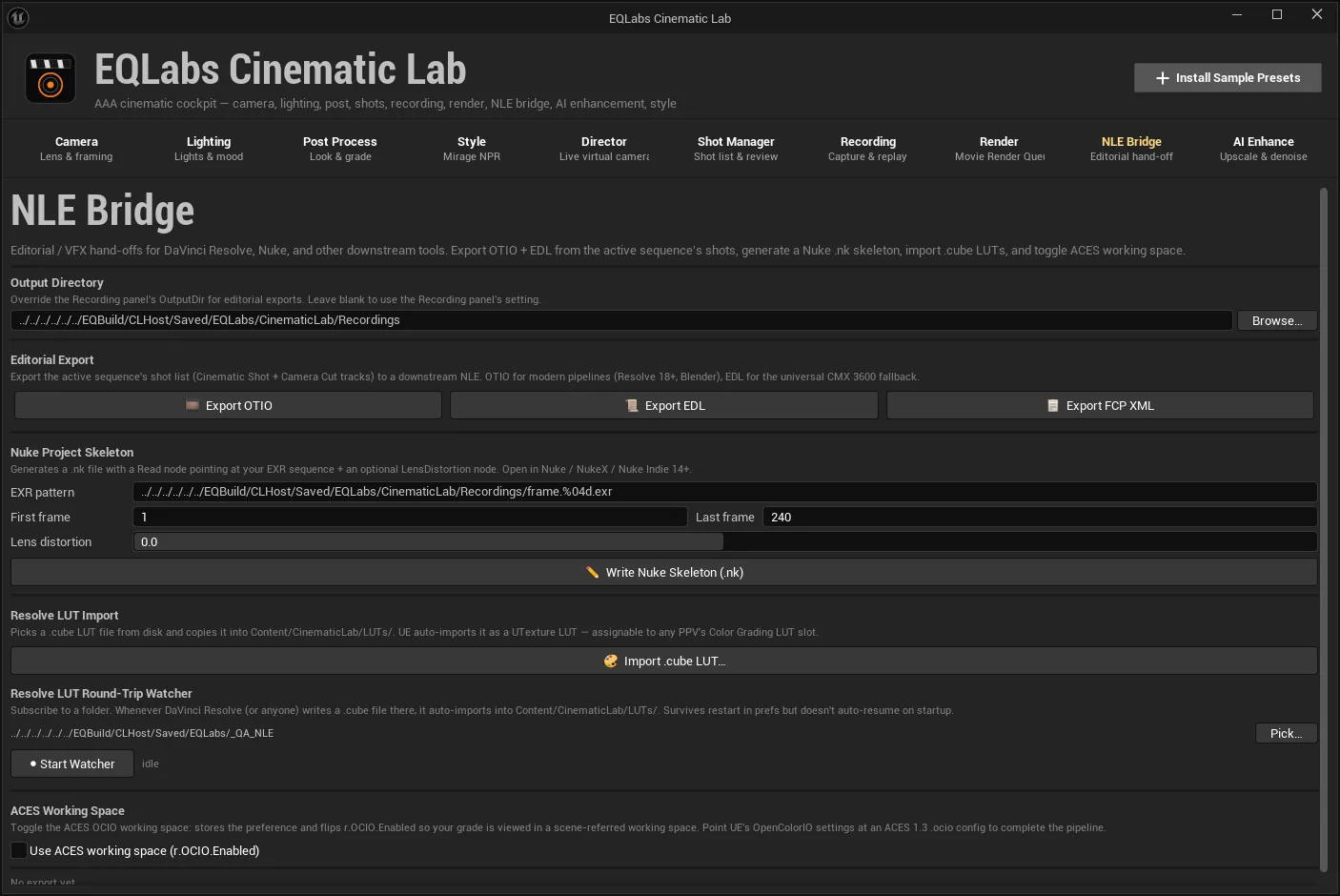Click the 'Nuke Project Skeleton' heading
The width and height of the screenshot is (1340, 896).
(x=72, y=452)
